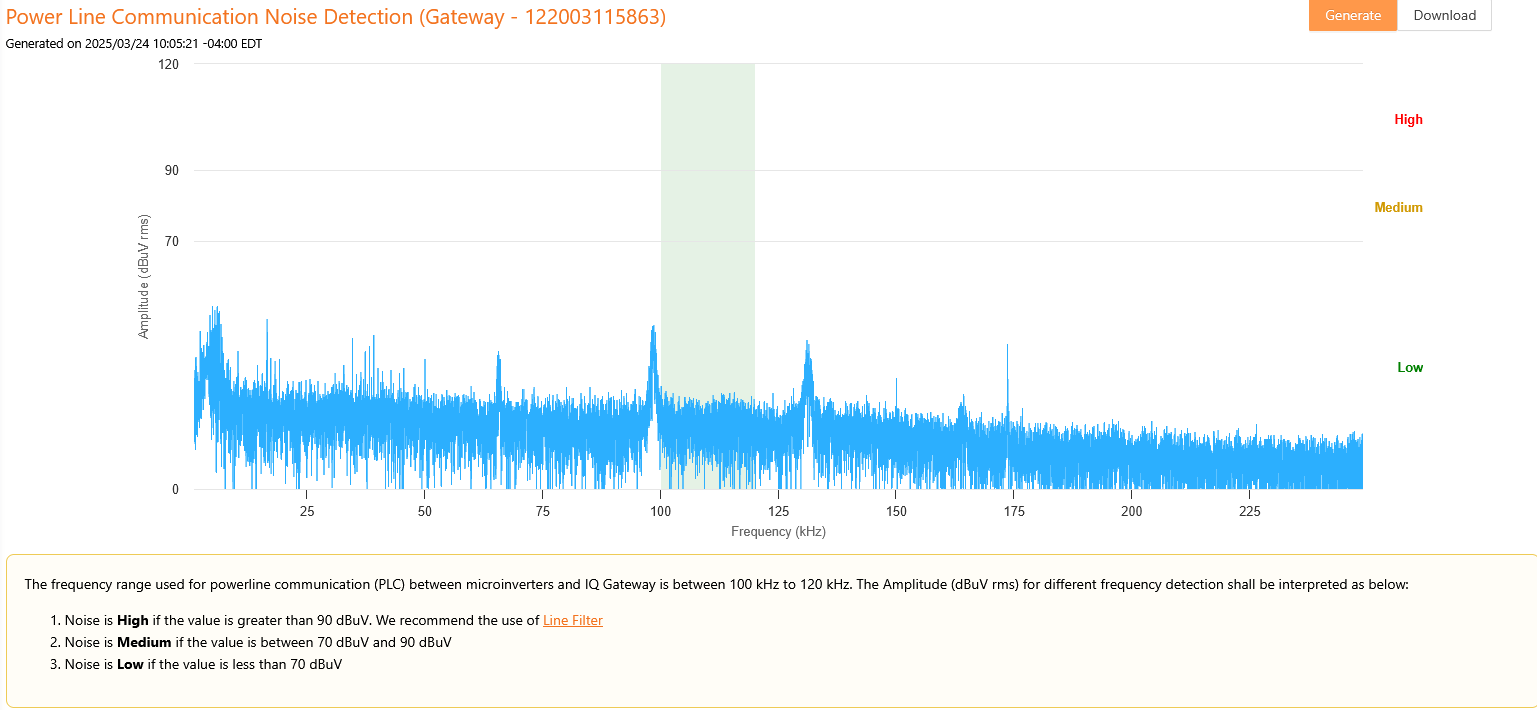Click the 100 tick on frequency axis
Viewport: 1537px width, 710px height.
click(660, 511)
